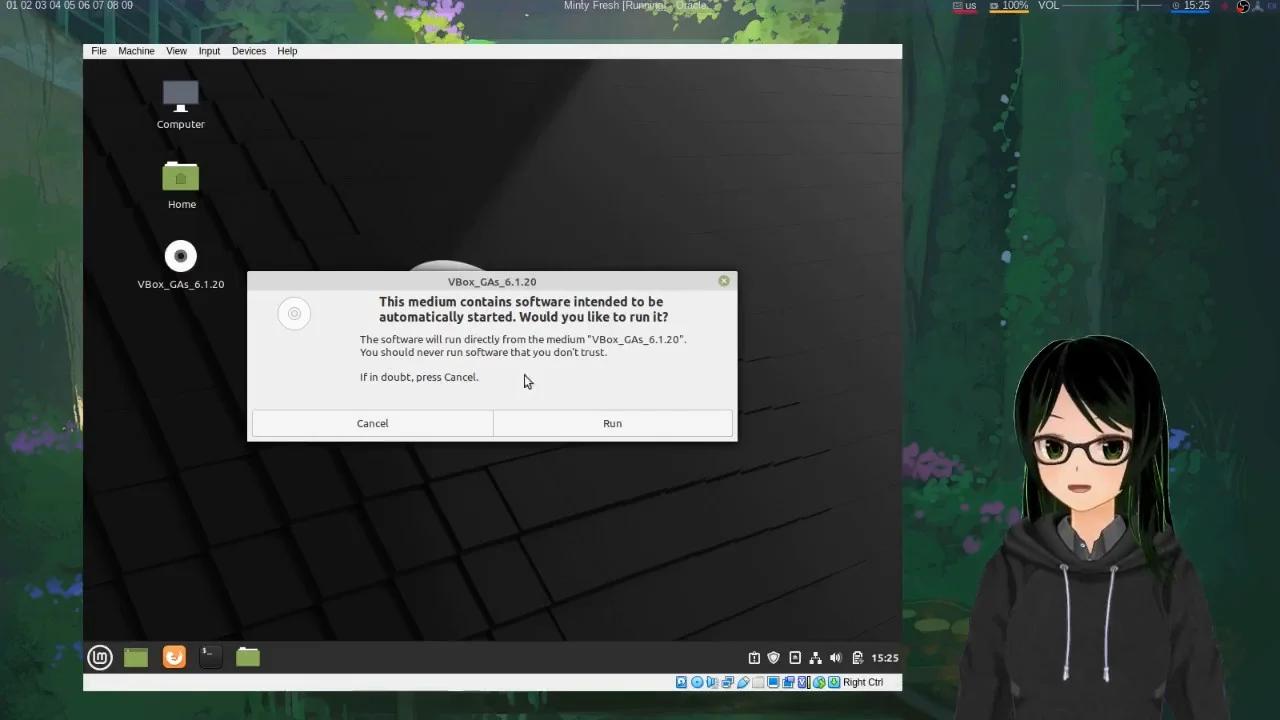Click the clock showing 15:25 in the tray

coord(884,657)
